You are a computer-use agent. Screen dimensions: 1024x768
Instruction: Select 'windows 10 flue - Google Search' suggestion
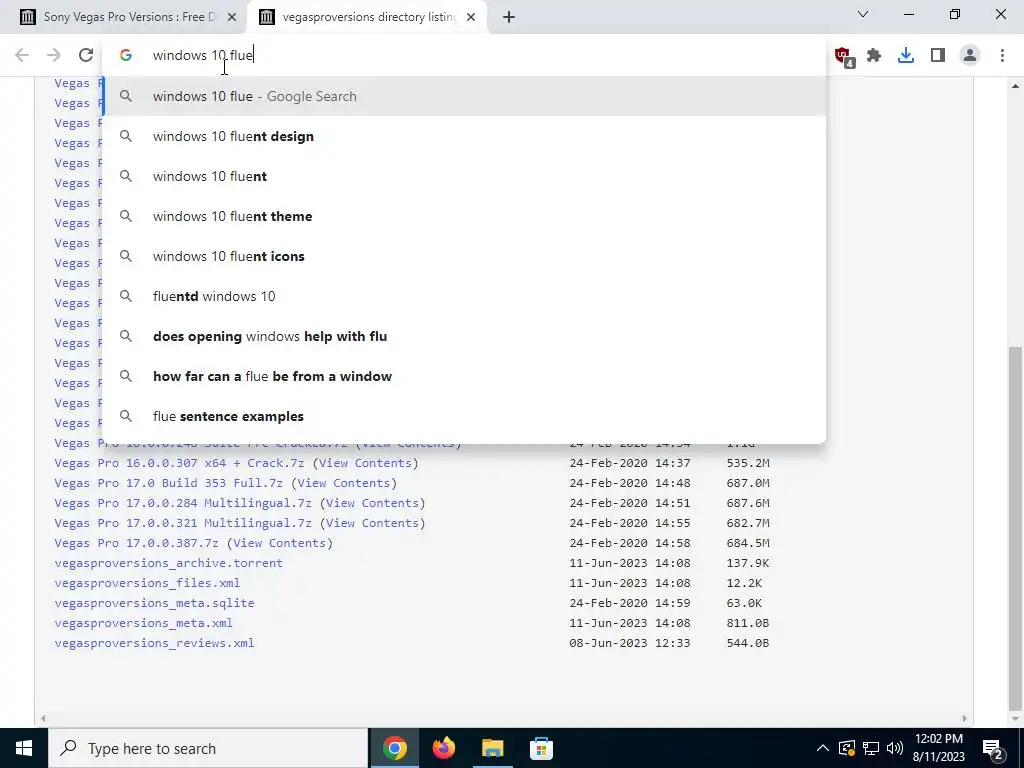[464, 96]
